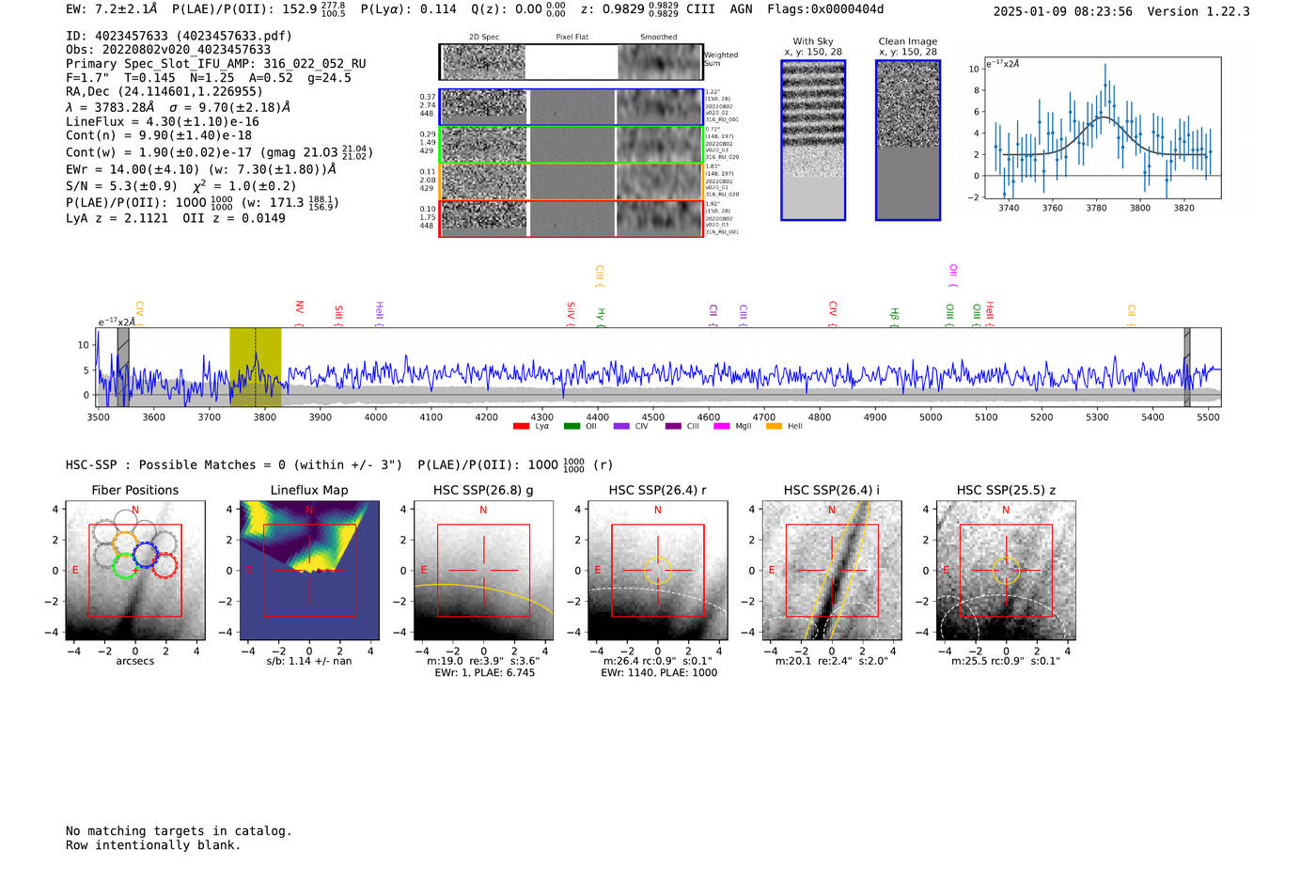Click the S/N = 5.3(±0.9) line
This screenshot has height=896, width=1316.
pyautogui.click(x=180, y=186)
